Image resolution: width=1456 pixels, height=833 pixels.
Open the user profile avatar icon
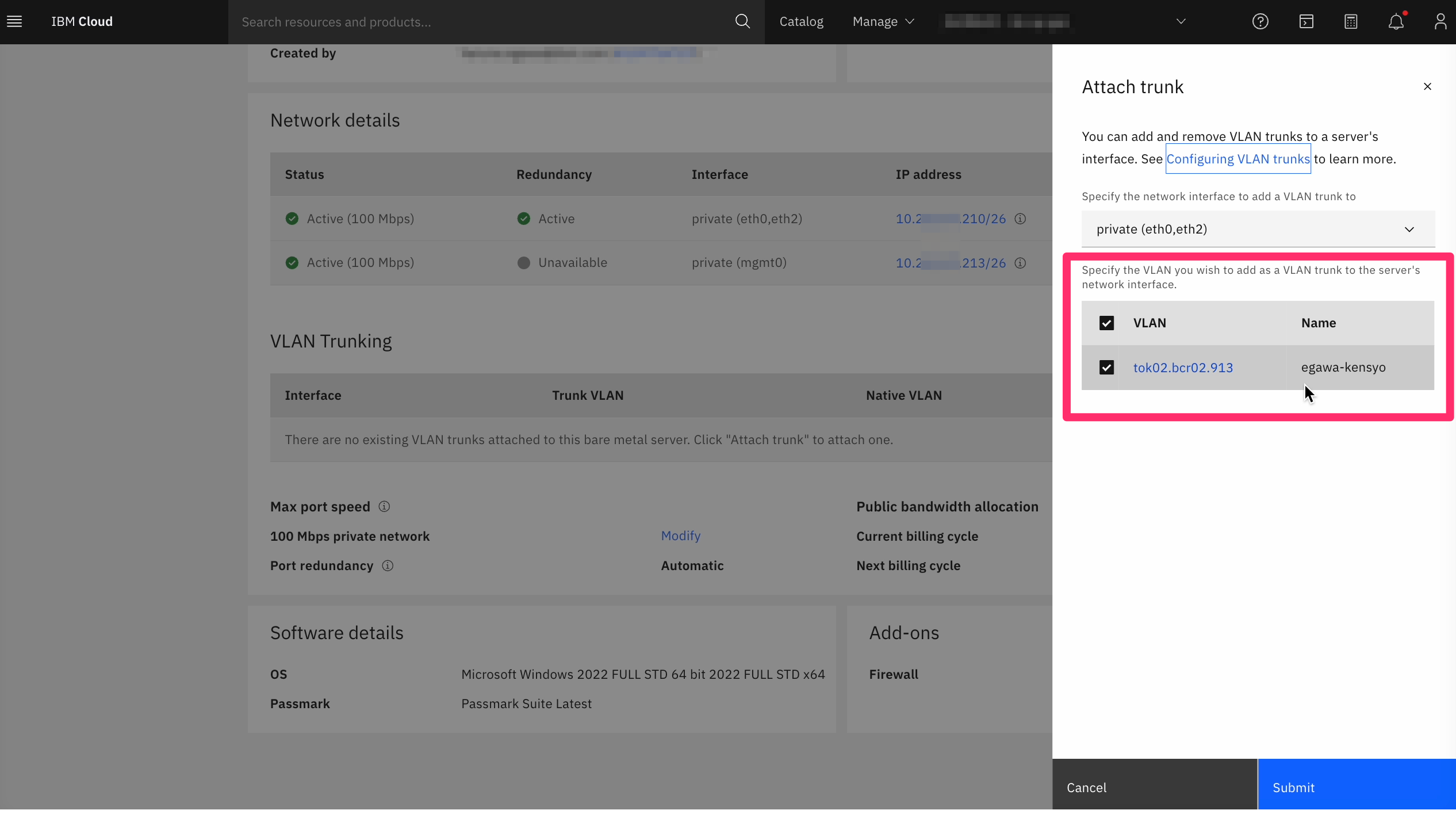click(x=1440, y=22)
